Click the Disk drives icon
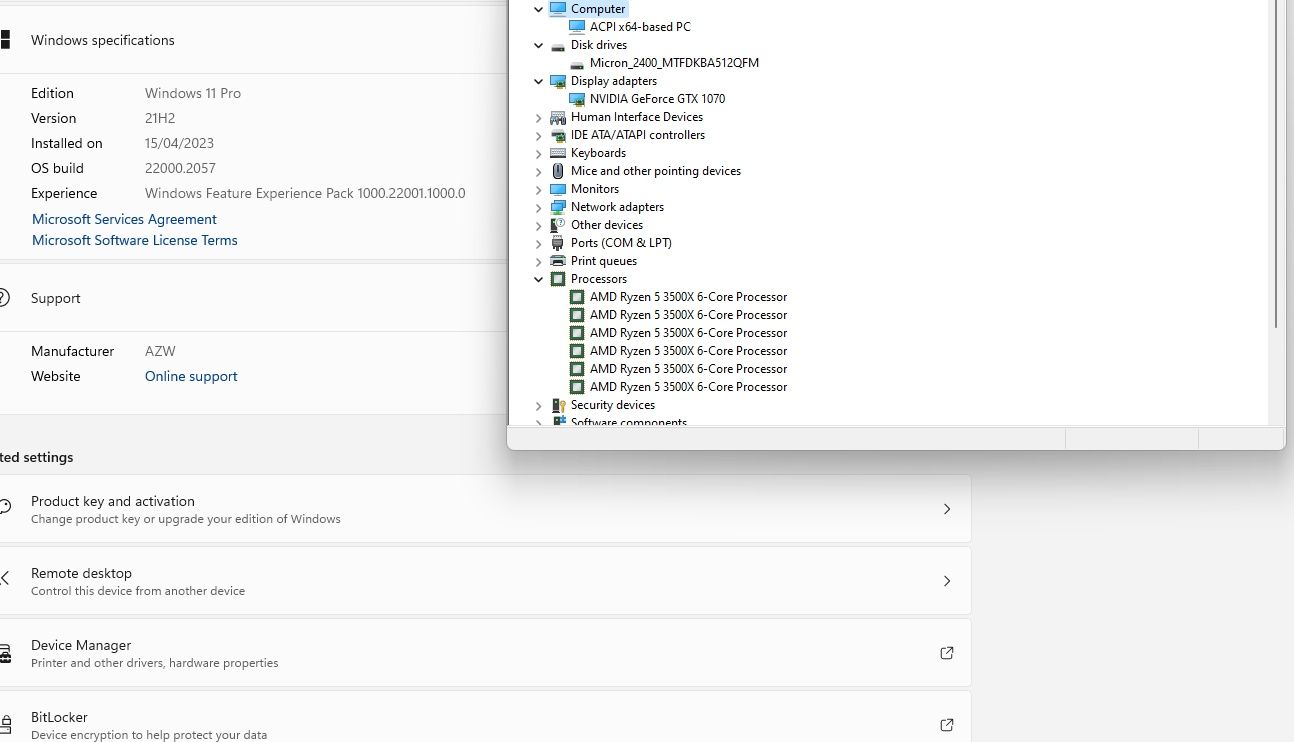 [558, 45]
